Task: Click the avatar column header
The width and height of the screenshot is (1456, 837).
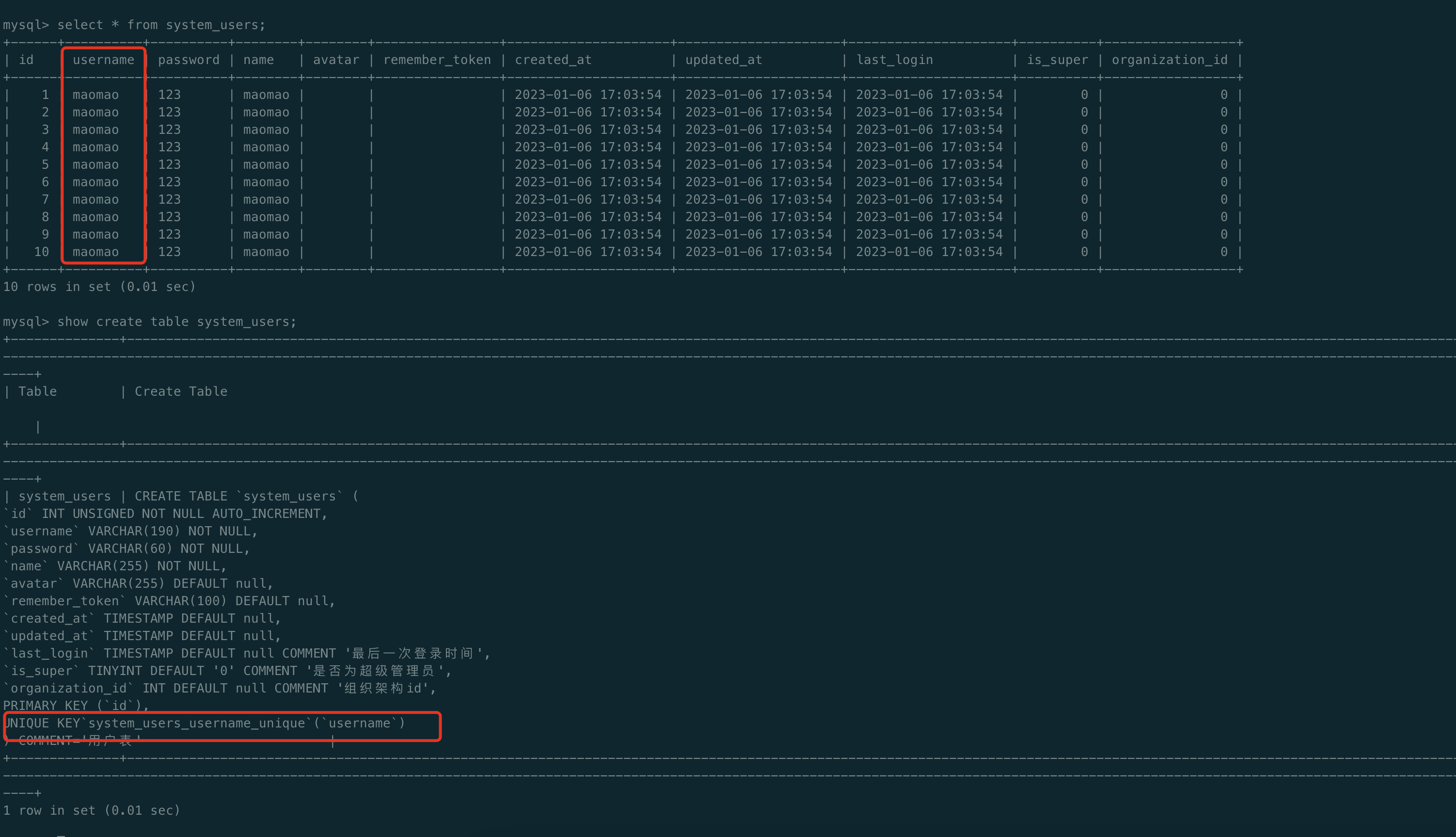Action: (336, 59)
